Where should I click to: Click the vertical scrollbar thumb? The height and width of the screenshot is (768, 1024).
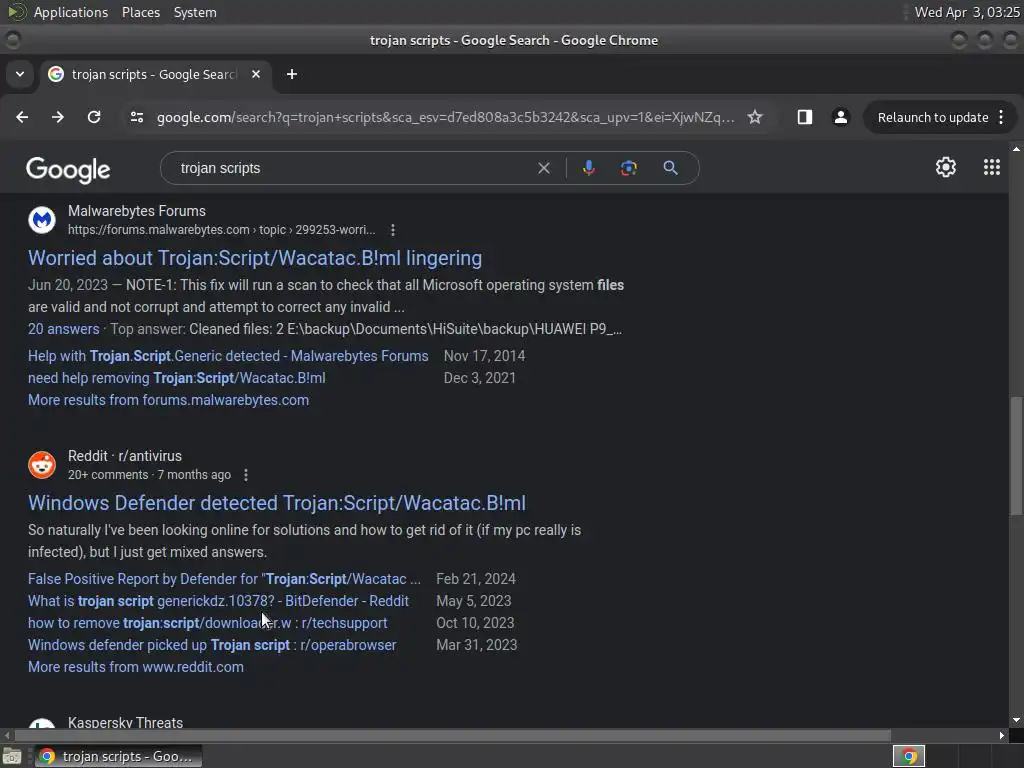(1016, 455)
